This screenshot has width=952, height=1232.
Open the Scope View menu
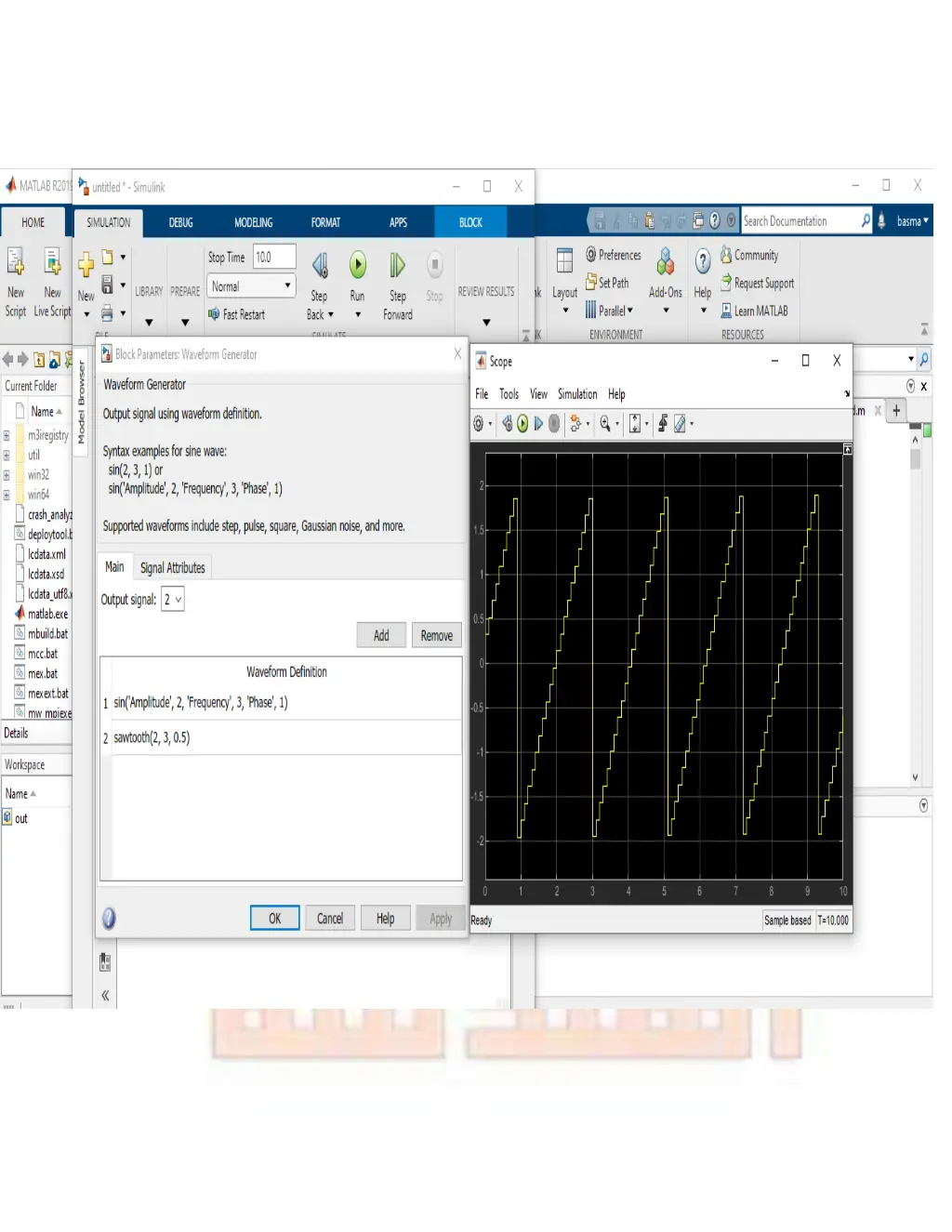point(538,394)
